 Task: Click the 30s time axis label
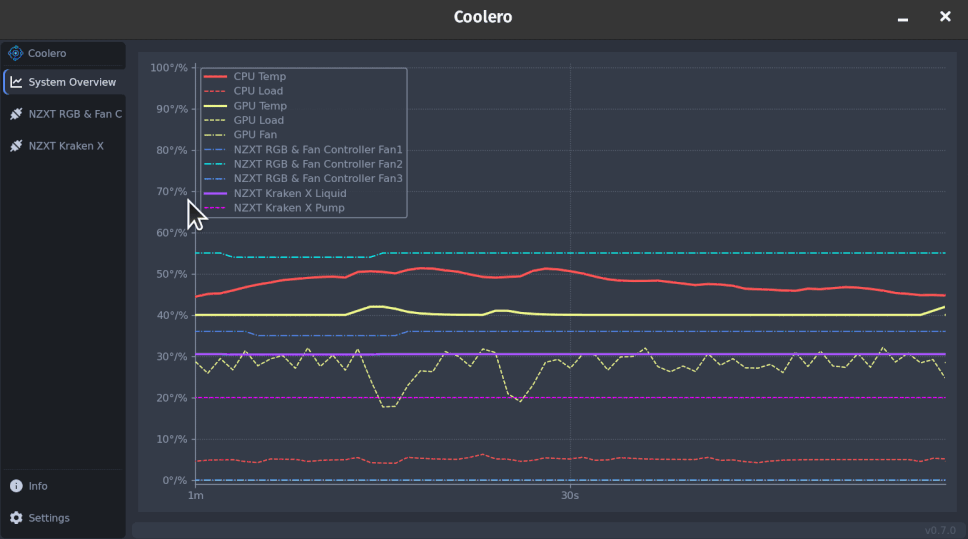(570, 496)
